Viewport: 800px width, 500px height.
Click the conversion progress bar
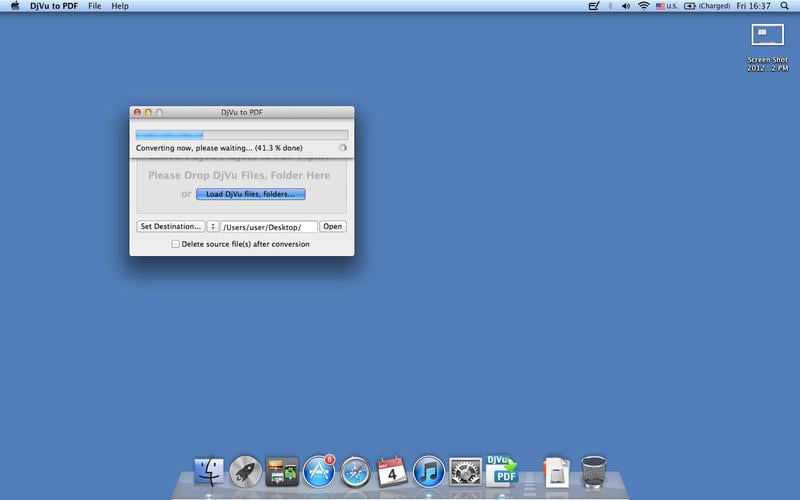pos(242,135)
